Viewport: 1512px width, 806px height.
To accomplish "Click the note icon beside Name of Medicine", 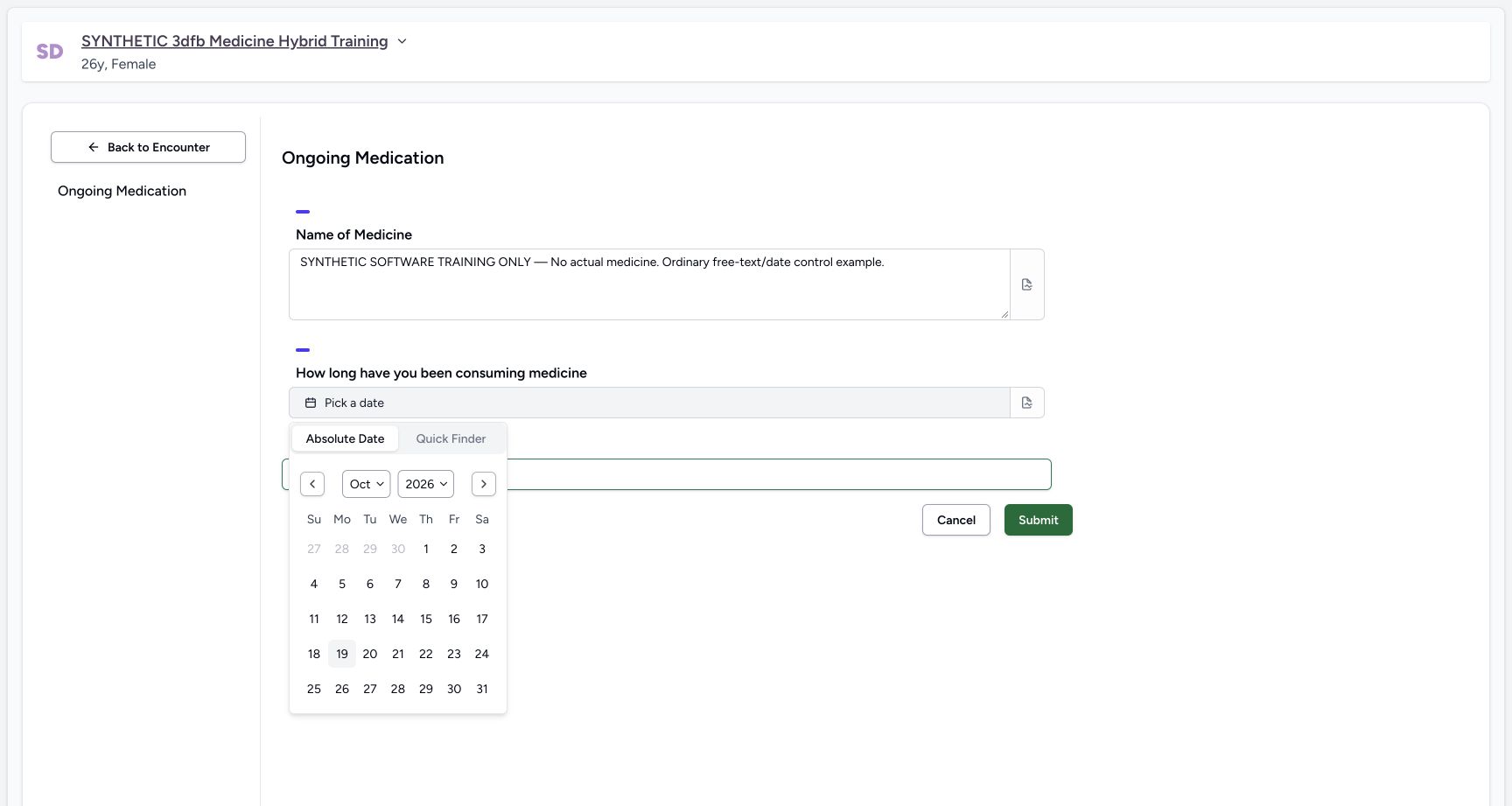I will click(x=1026, y=284).
